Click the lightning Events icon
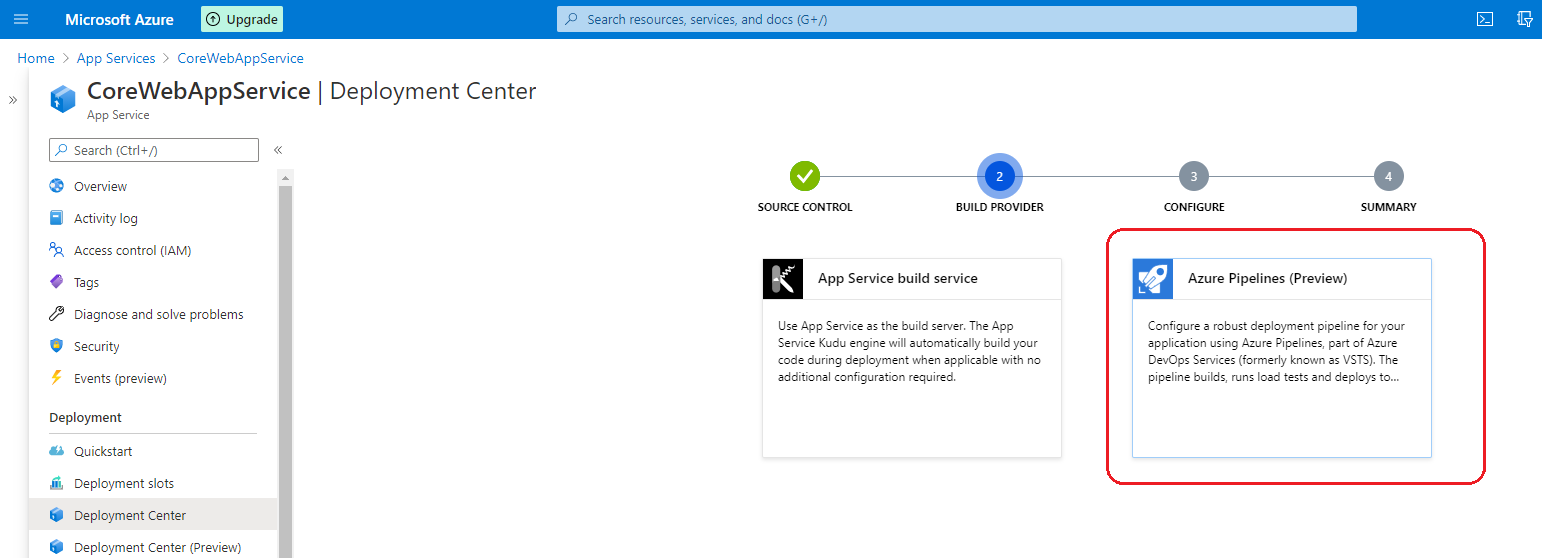This screenshot has width=1542, height=558. coord(57,378)
